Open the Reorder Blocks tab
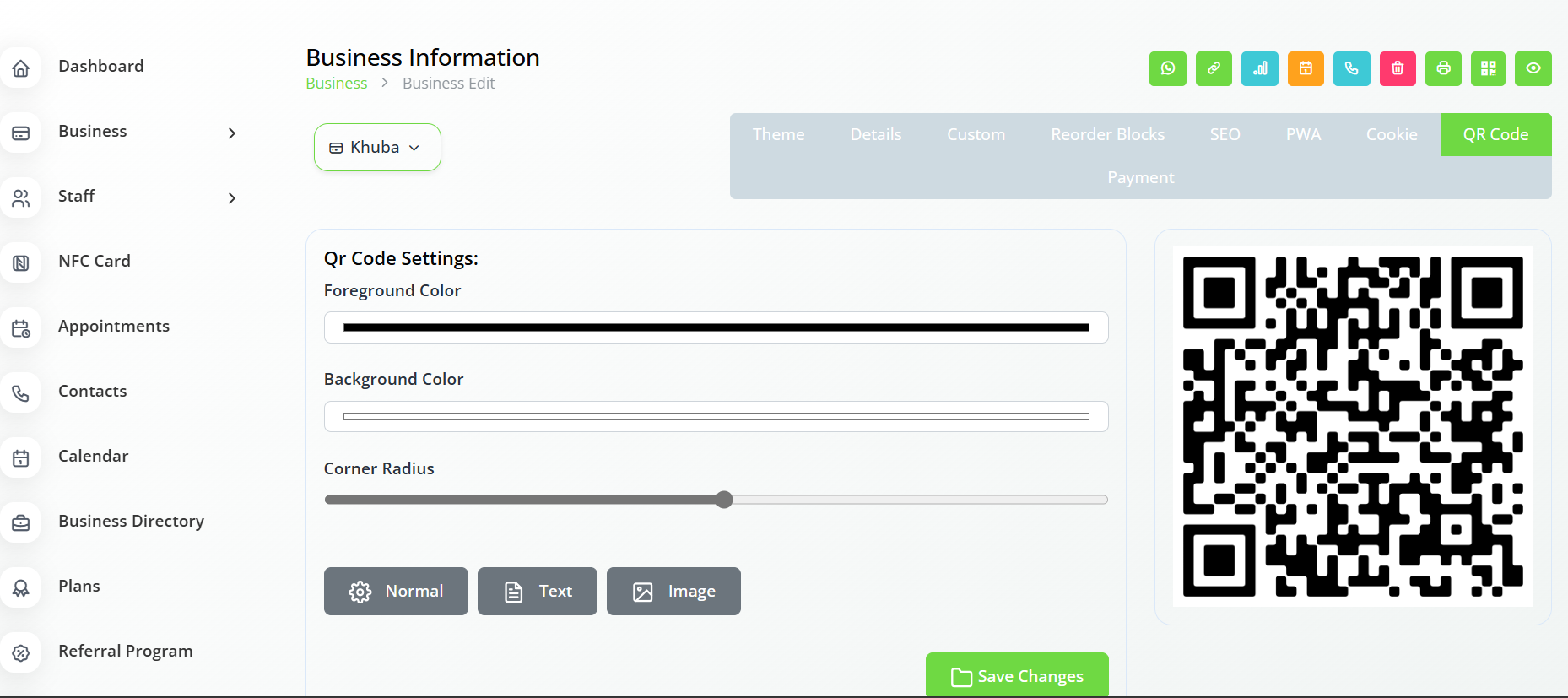Image resolution: width=1568 pixels, height=698 pixels. click(1107, 134)
